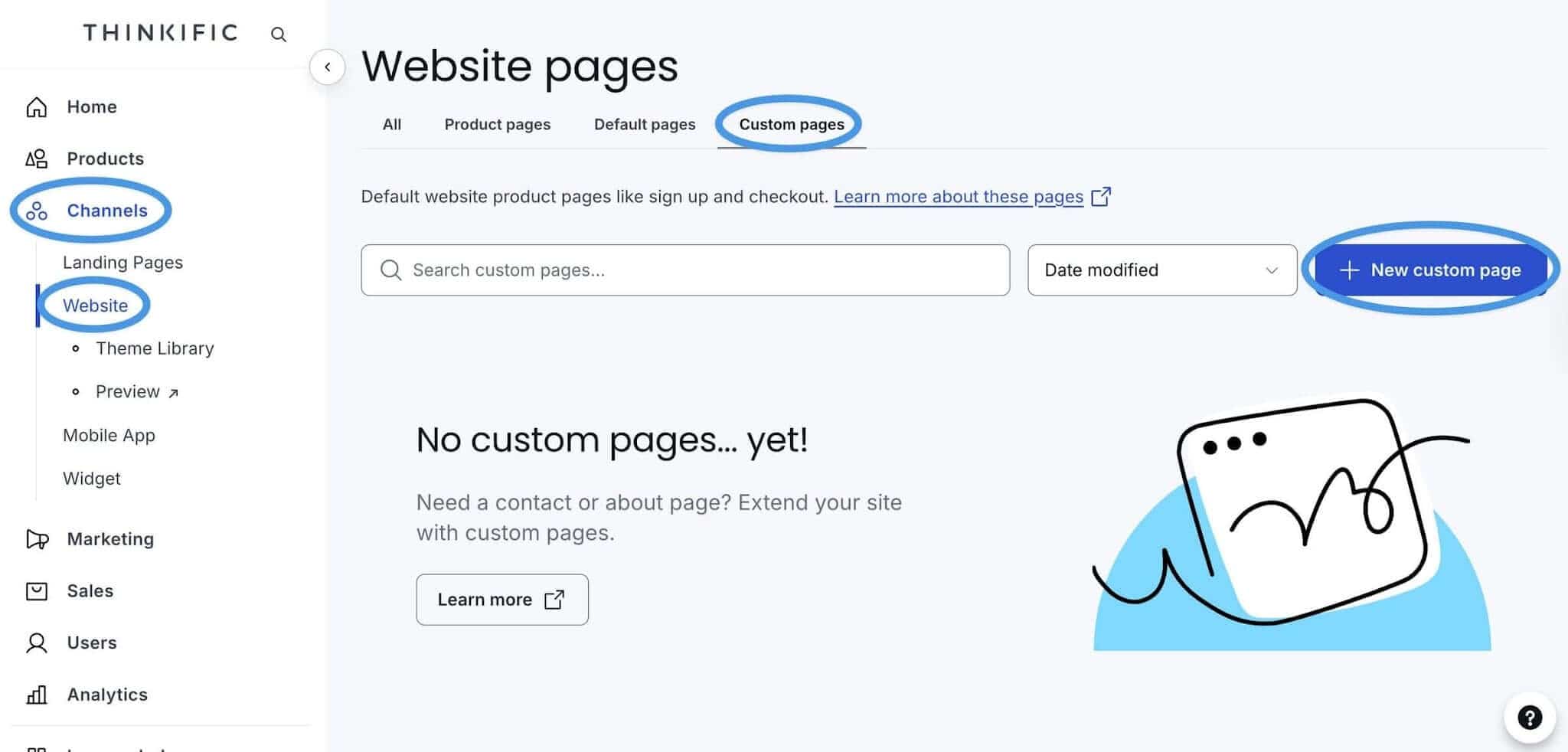This screenshot has height=752, width=1568.
Task: Open the help question mark button
Action: (1530, 718)
